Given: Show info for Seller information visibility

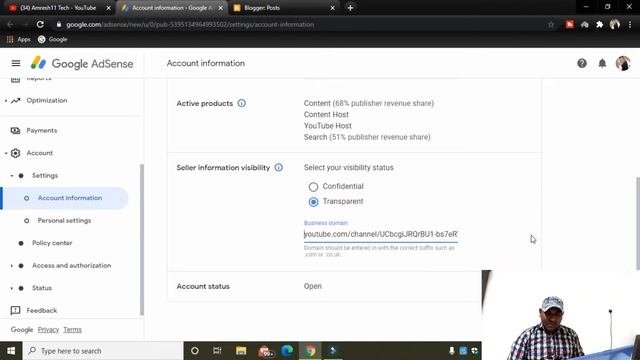Looking at the screenshot, I should pos(278,167).
